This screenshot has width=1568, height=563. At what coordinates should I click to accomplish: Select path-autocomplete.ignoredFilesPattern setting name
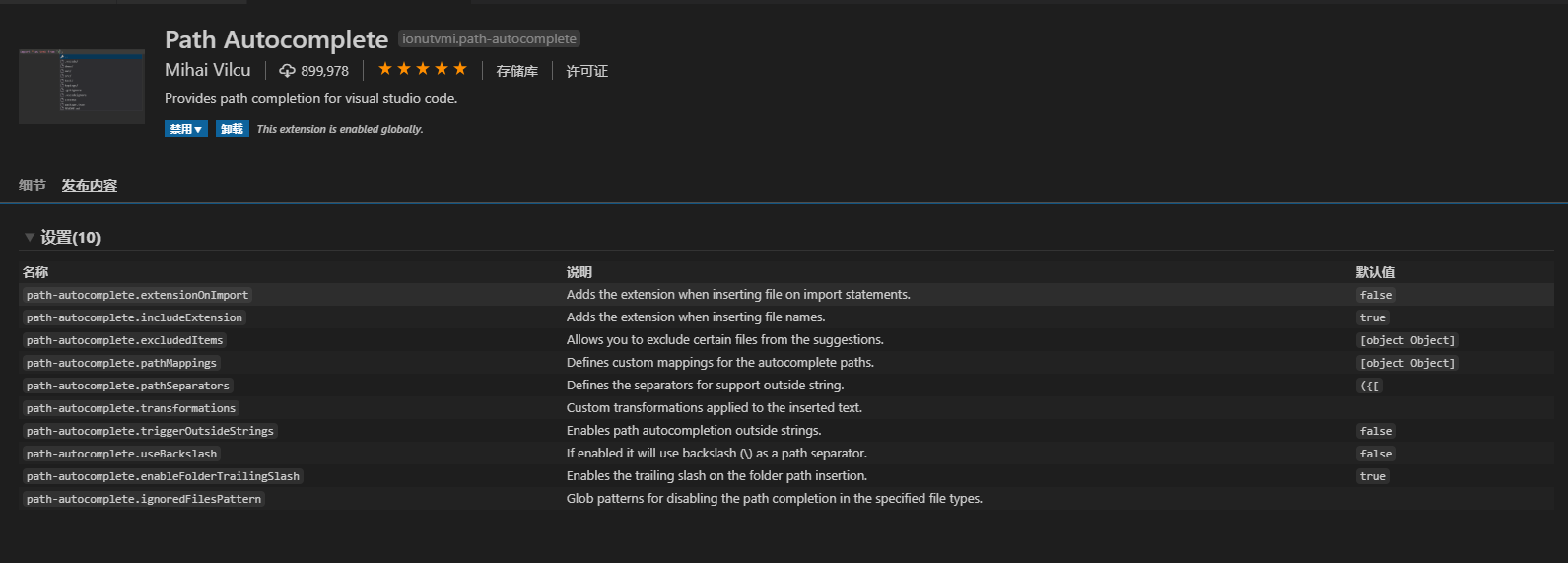tap(144, 499)
